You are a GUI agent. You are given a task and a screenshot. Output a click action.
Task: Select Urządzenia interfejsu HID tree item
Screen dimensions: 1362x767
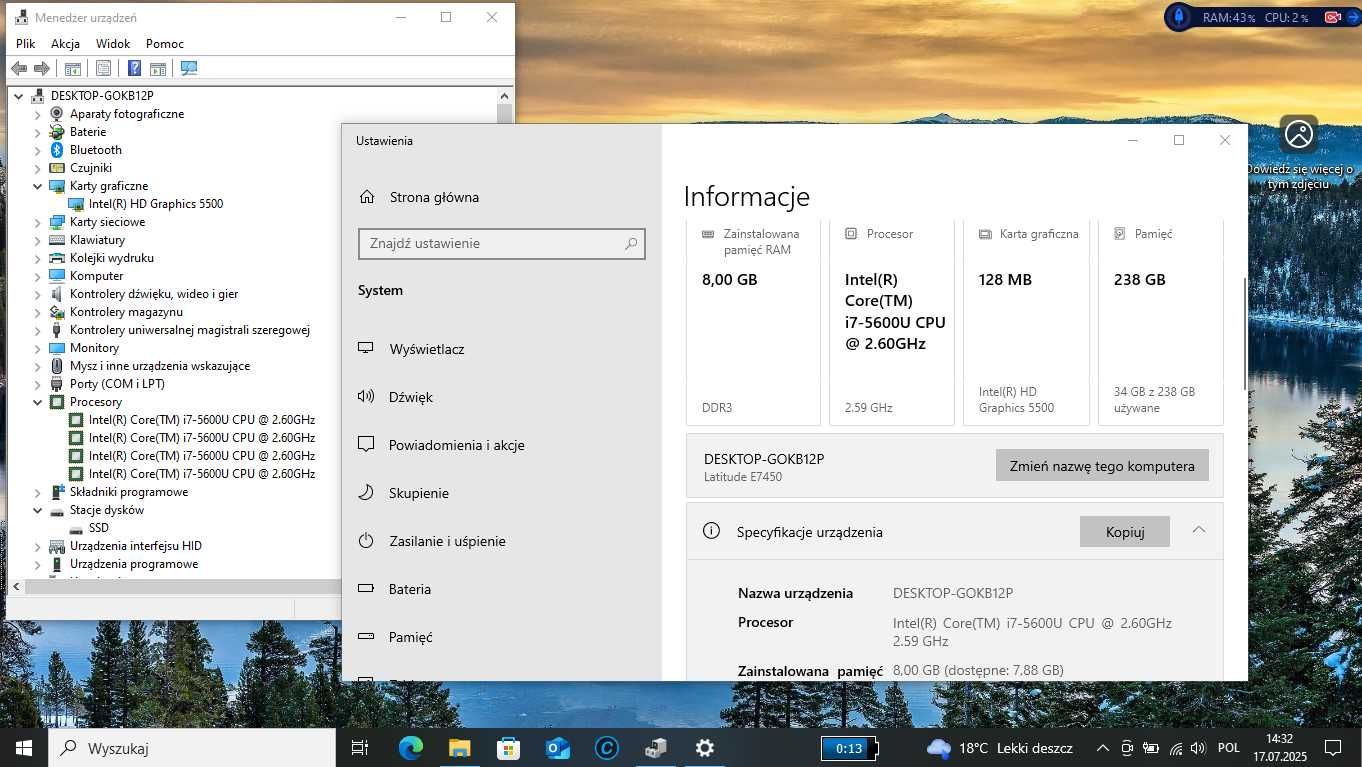(135, 546)
